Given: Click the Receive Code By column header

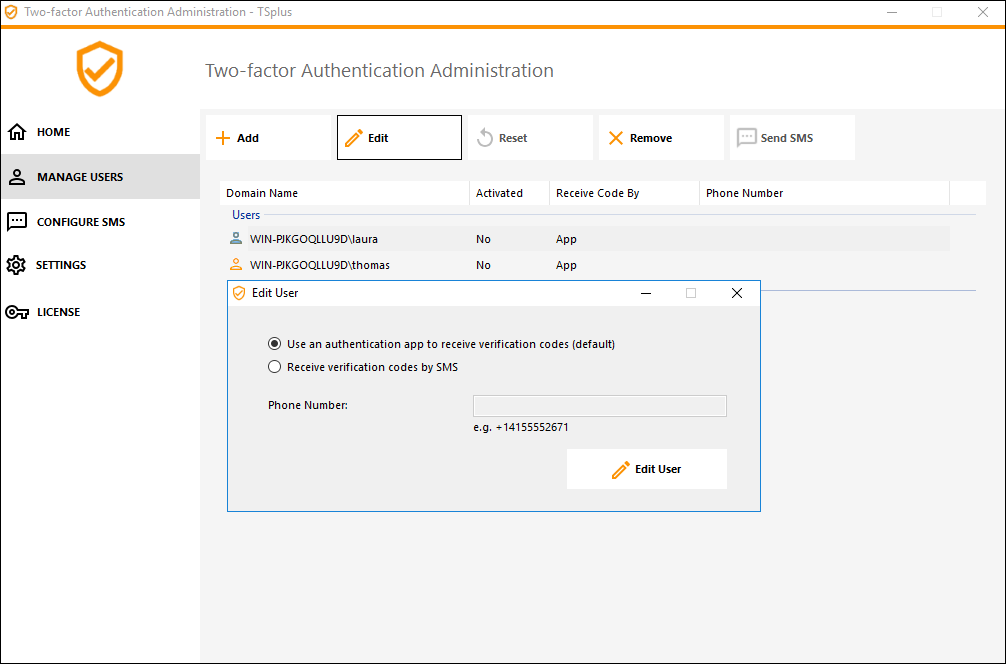Looking at the screenshot, I should click(x=598, y=193).
